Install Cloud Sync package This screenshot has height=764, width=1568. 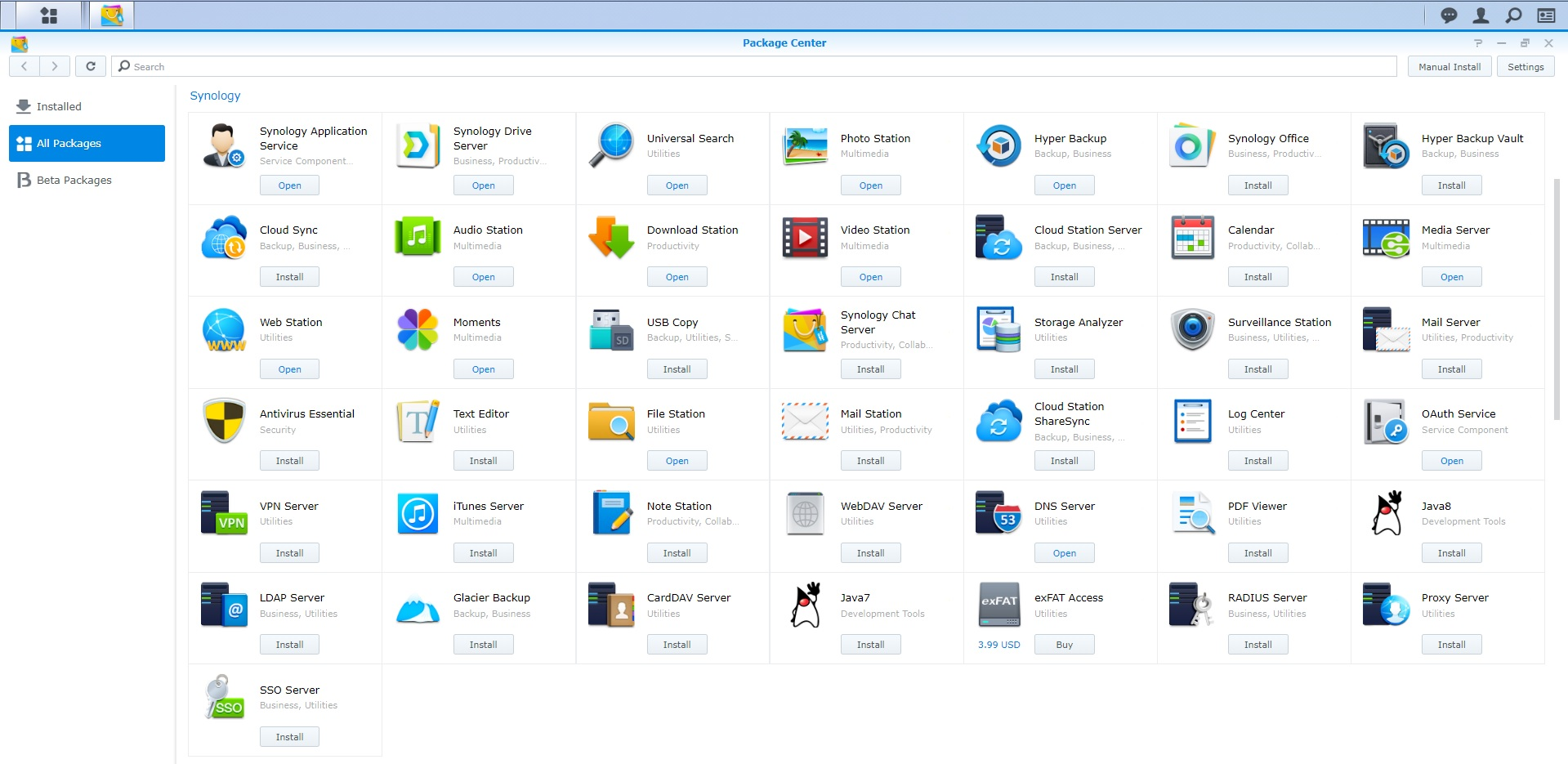290,277
